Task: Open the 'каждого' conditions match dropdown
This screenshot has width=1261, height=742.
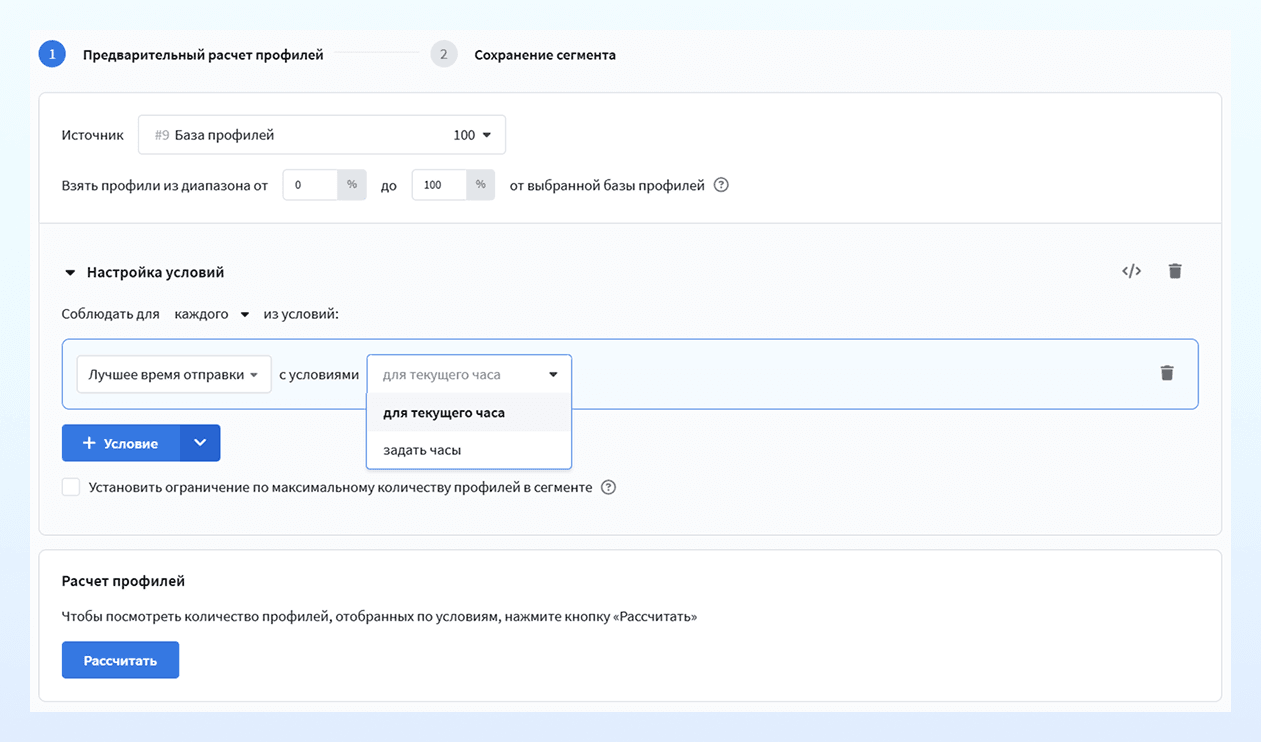Action: coord(211,314)
